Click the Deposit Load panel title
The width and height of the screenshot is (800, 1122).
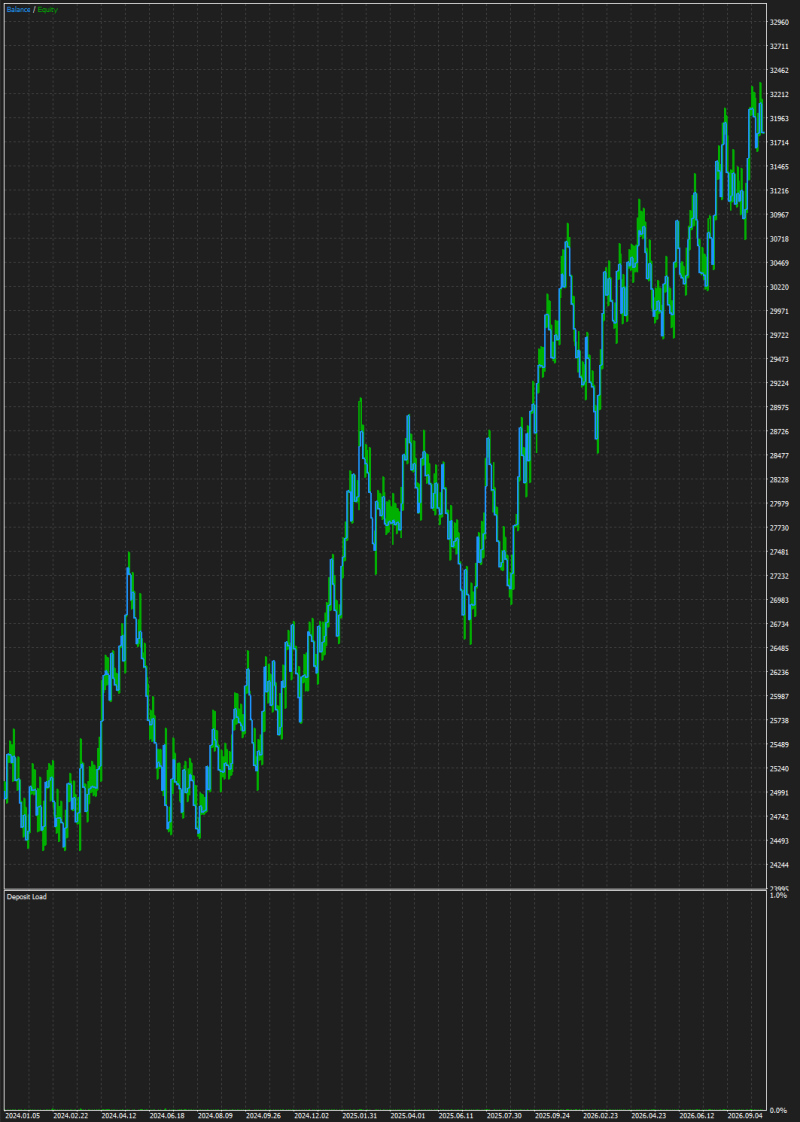26,896
